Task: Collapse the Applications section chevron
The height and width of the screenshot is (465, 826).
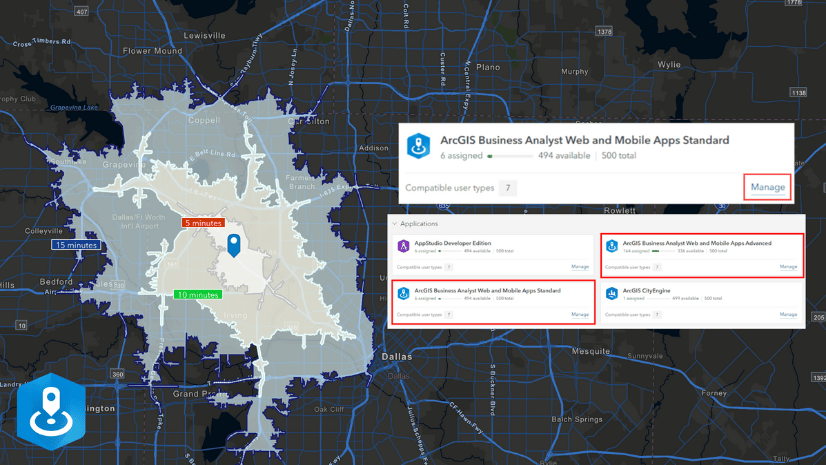Action: pyautogui.click(x=395, y=224)
